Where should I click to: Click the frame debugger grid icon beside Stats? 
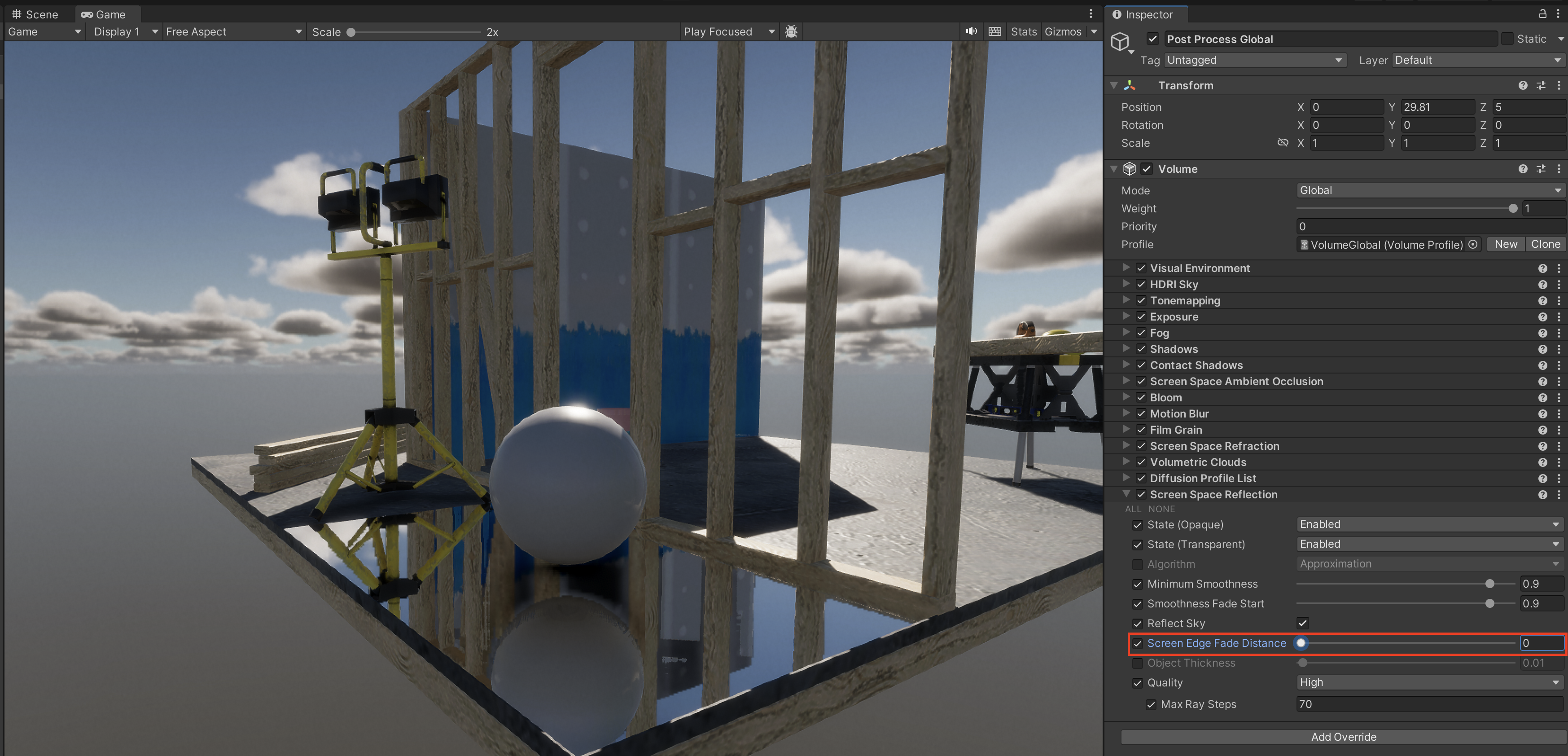click(x=994, y=32)
